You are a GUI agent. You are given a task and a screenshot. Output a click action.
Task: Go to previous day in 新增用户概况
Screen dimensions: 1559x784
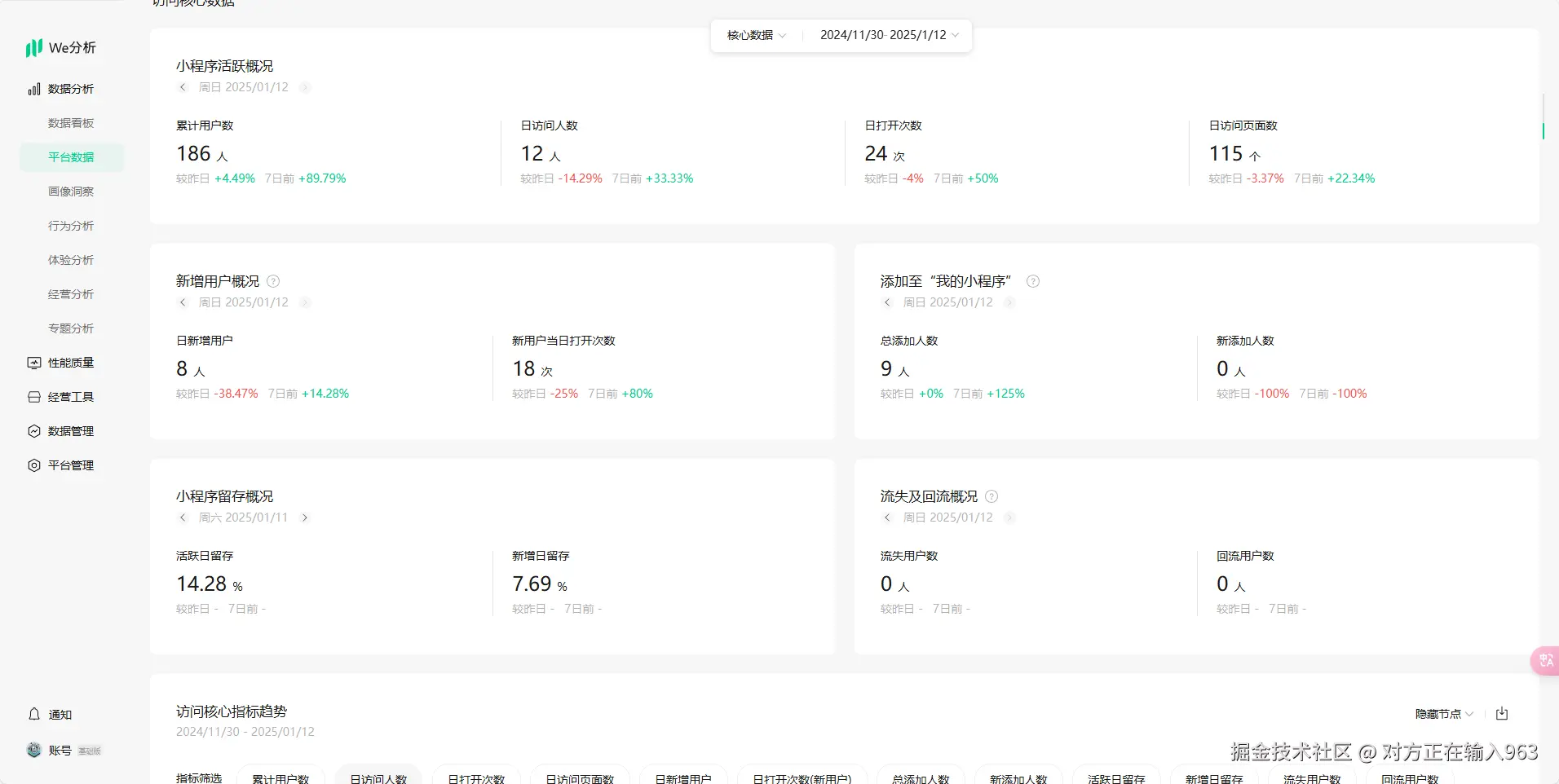[x=183, y=302]
